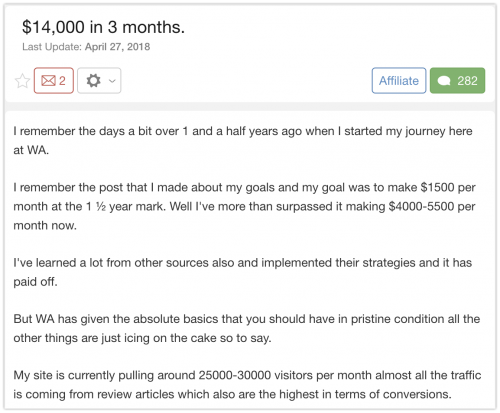Click the "$4000-5500" figure in the text
Image resolution: width=500 pixels, height=413 pixels.
421,206
